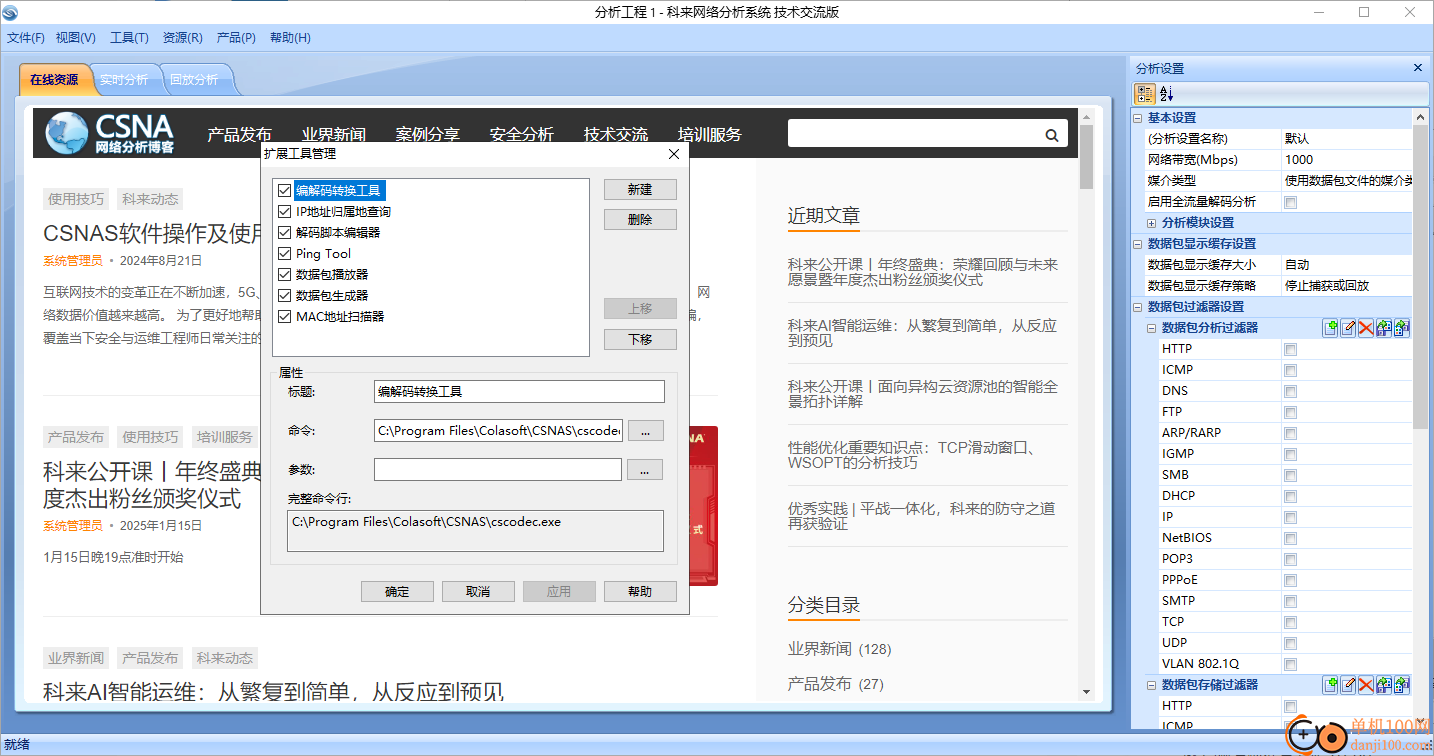Export filters icon in 数据包分析过滤器 header
This screenshot has width=1434, height=756.
(x=1402, y=327)
